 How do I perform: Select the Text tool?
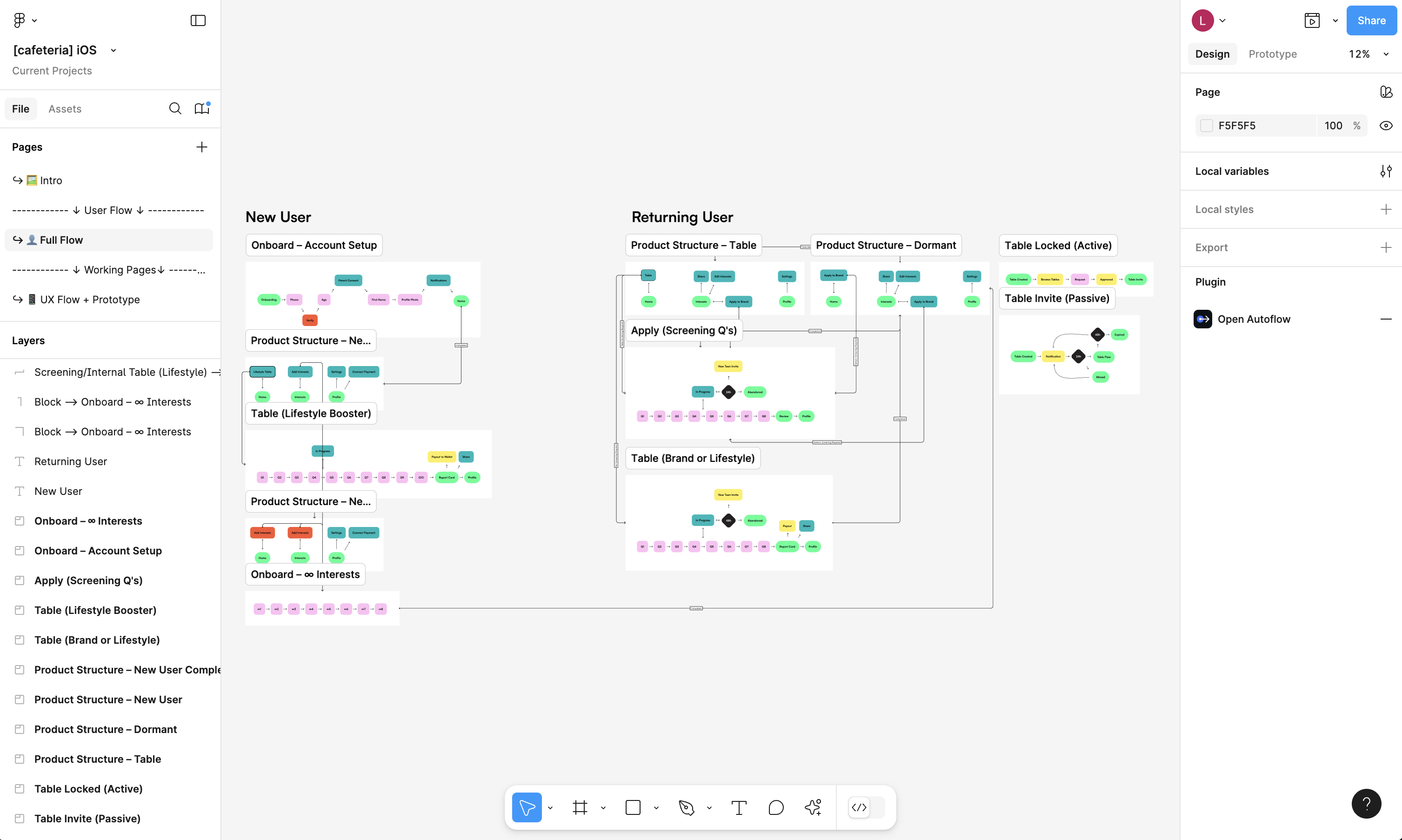(x=739, y=807)
